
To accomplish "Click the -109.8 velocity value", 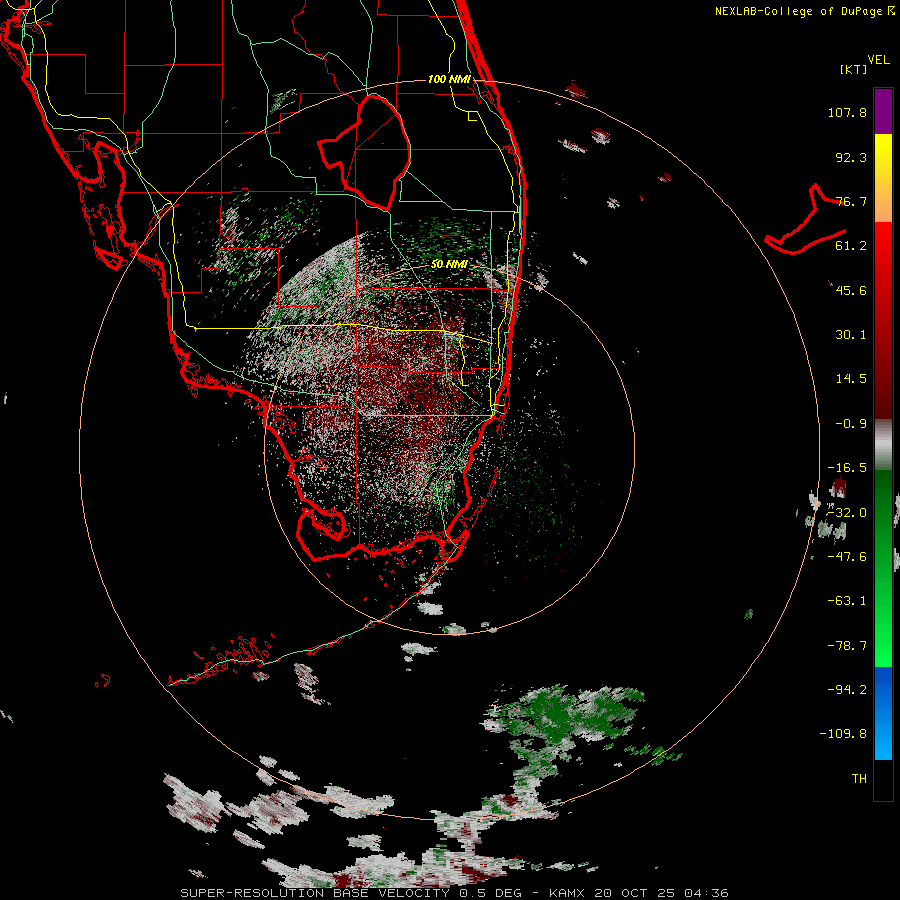I will pos(843,734).
